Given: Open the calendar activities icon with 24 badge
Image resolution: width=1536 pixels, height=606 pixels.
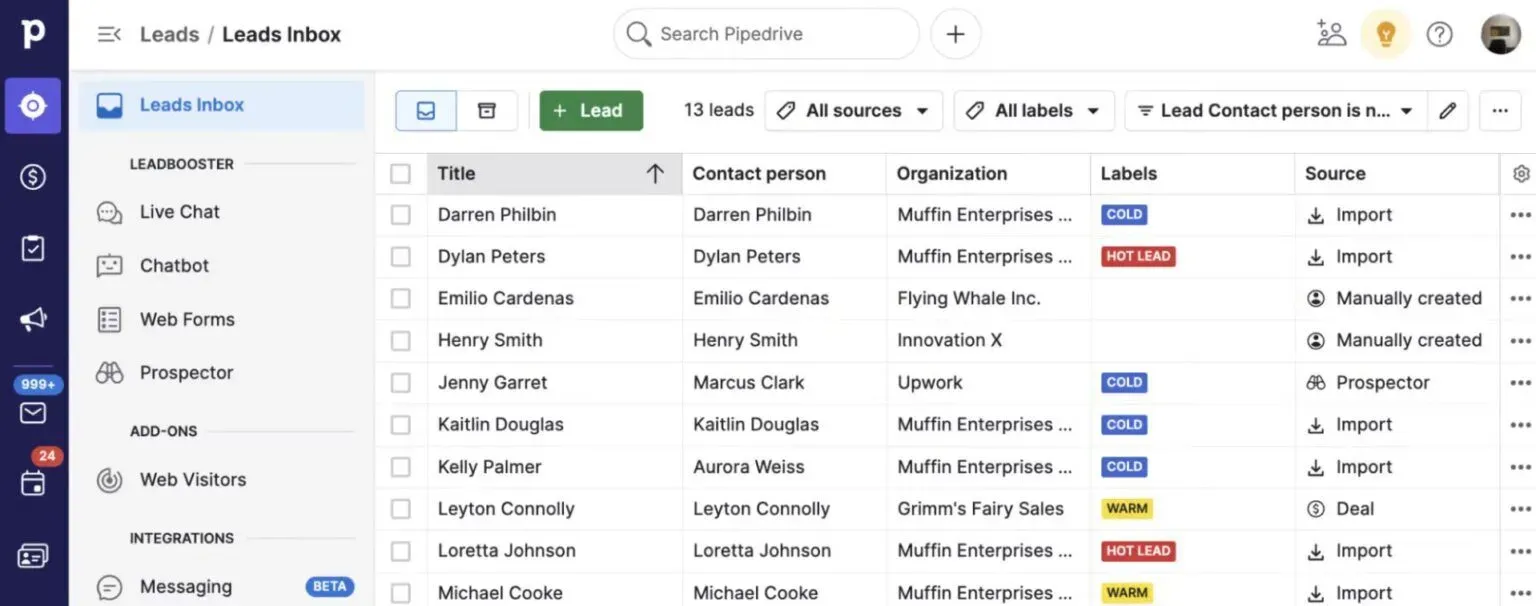Looking at the screenshot, I should coord(33,483).
